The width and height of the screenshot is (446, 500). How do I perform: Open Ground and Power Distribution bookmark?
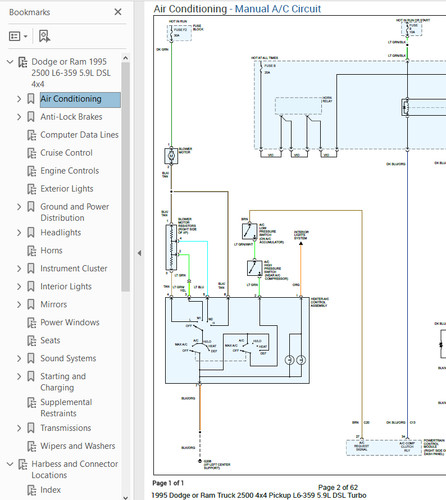click(75, 212)
